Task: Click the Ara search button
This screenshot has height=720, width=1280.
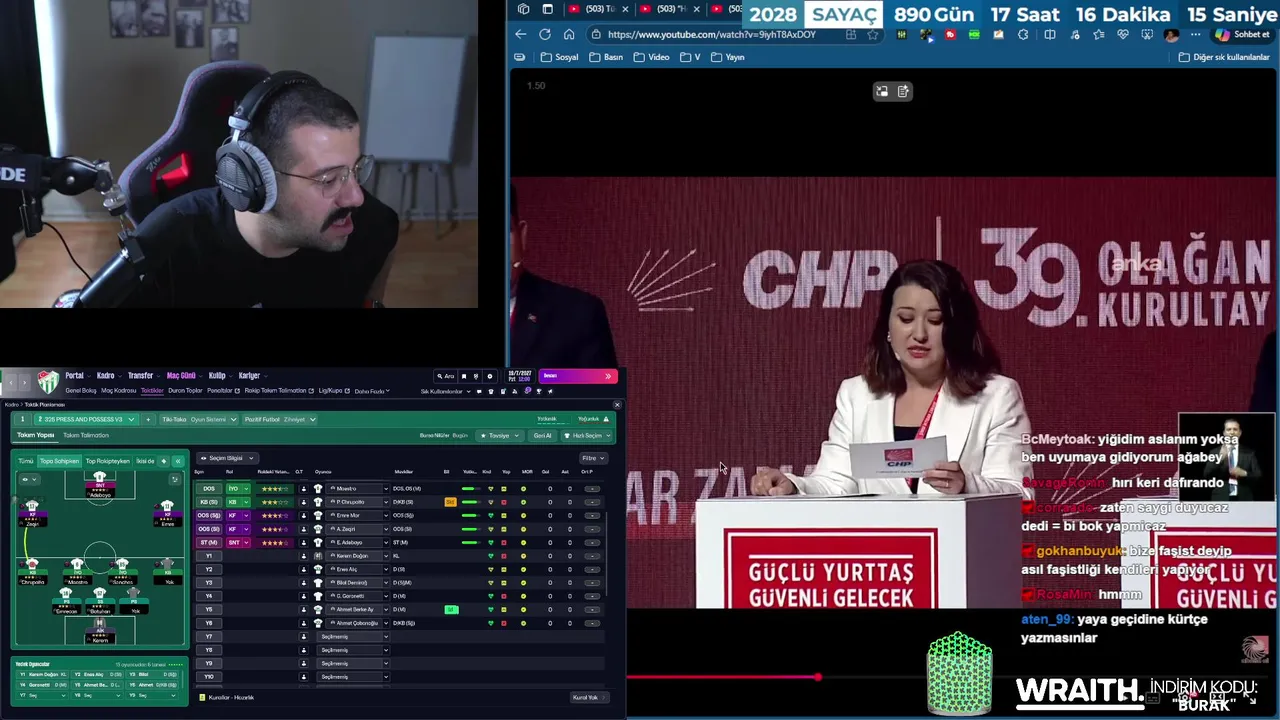Action: [x=445, y=377]
